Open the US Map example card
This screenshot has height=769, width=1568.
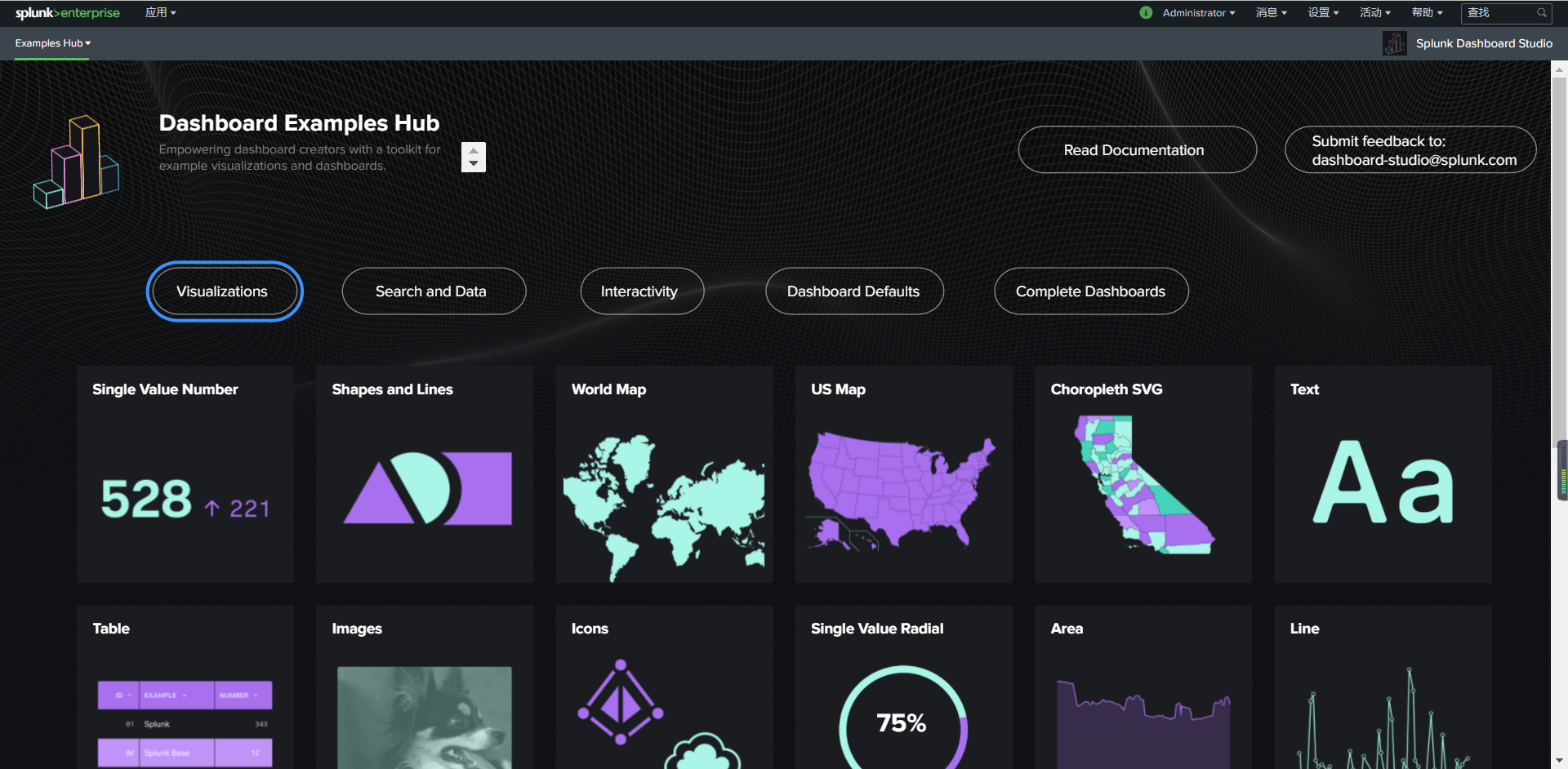904,474
